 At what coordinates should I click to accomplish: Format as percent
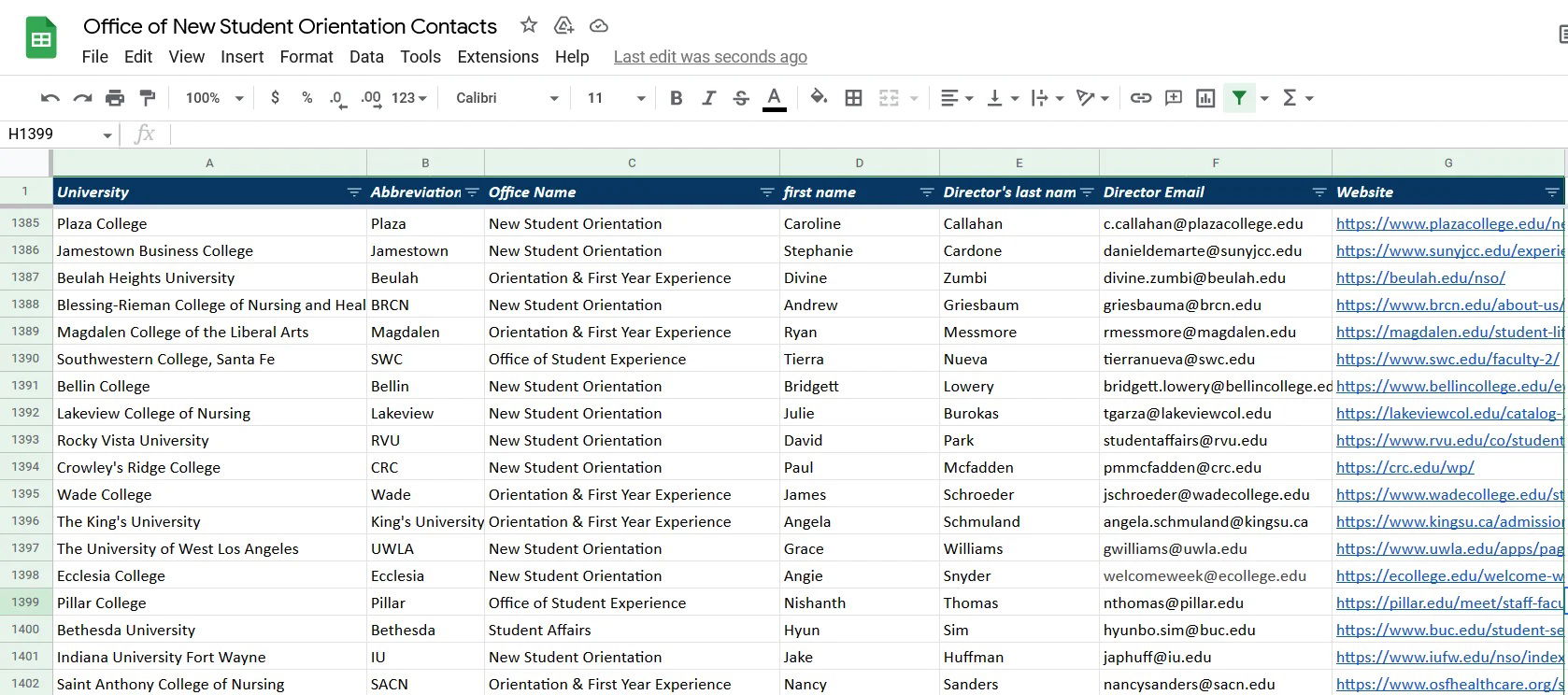[306, 98]
